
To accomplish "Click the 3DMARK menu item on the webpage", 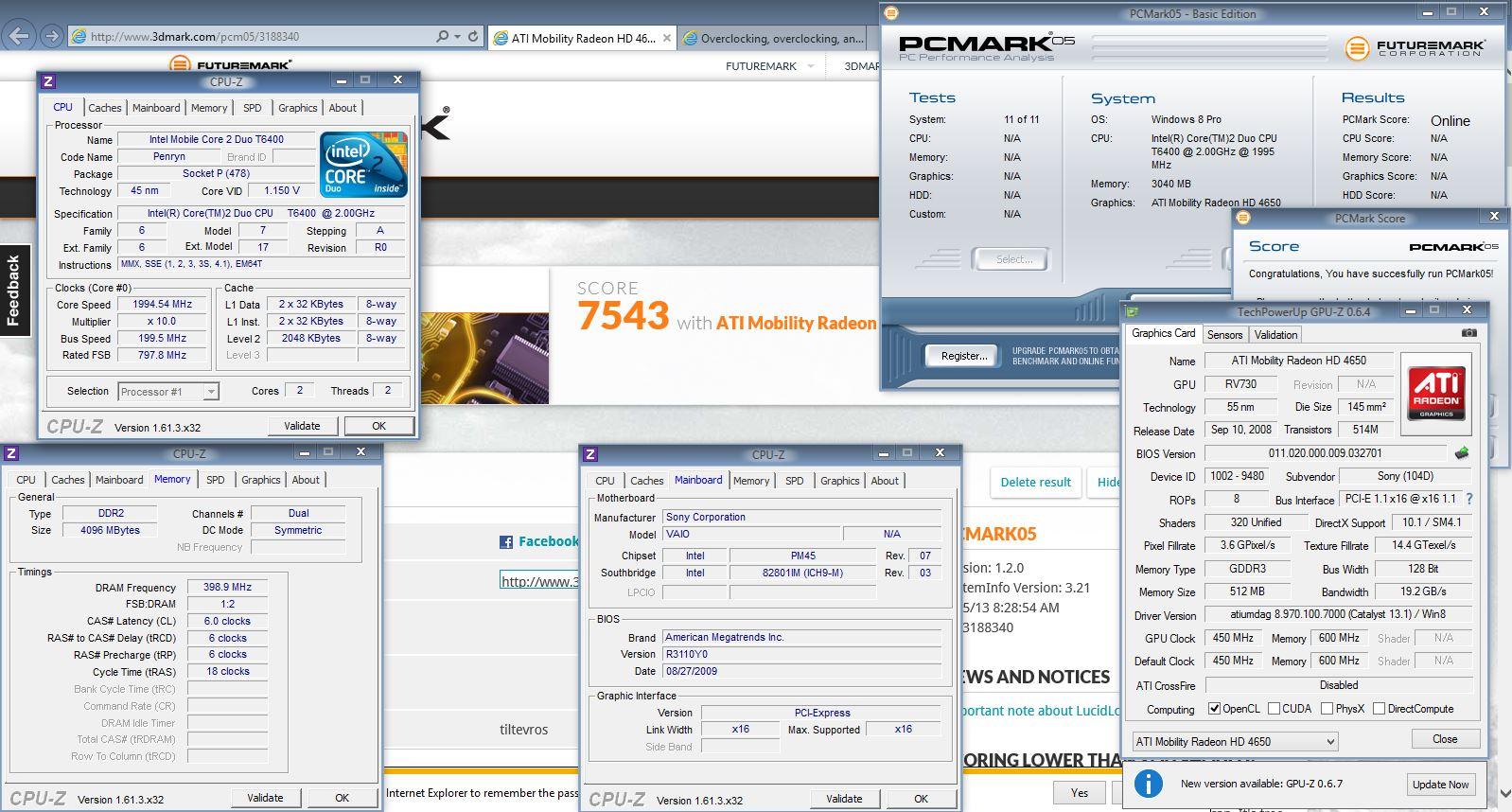I will pyautogui.click(x=862, y=66).
